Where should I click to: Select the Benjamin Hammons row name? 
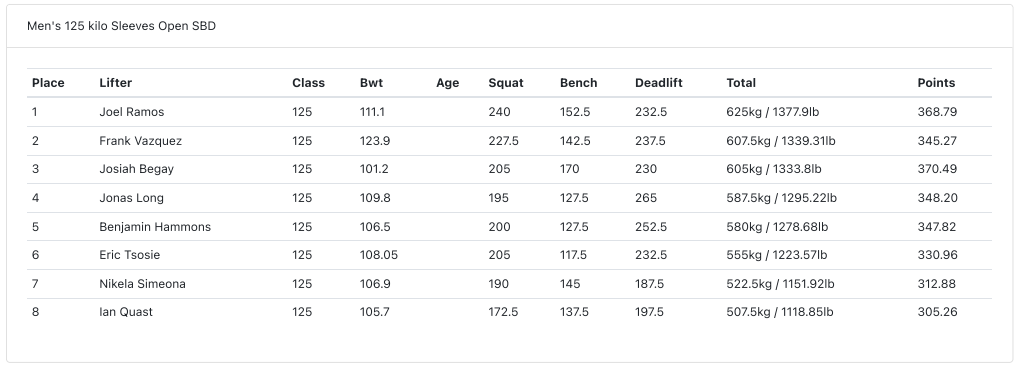[x=155, y=227]
